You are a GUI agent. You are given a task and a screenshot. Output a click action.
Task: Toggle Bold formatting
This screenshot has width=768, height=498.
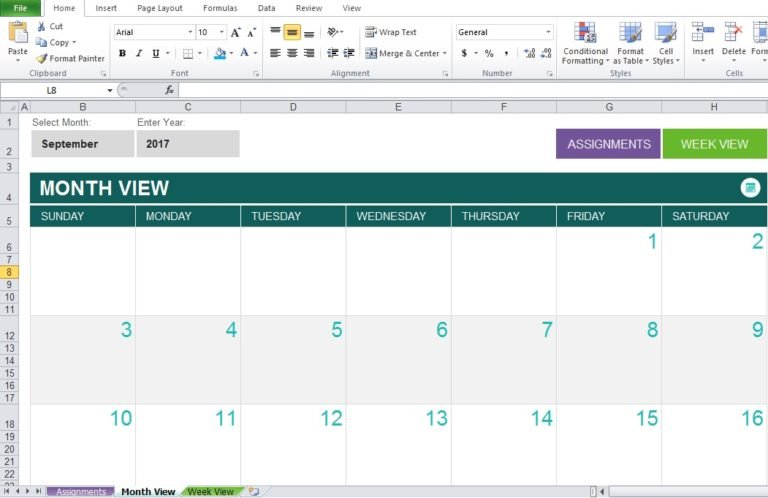(x=122, y=54)
